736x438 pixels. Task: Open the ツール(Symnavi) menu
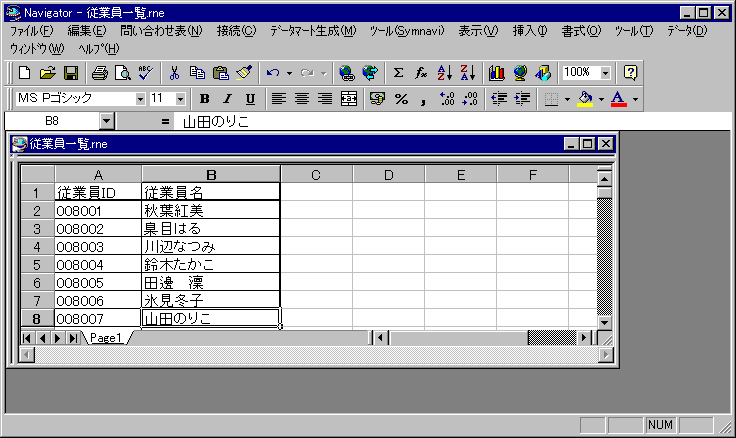[x=406, y=31]
